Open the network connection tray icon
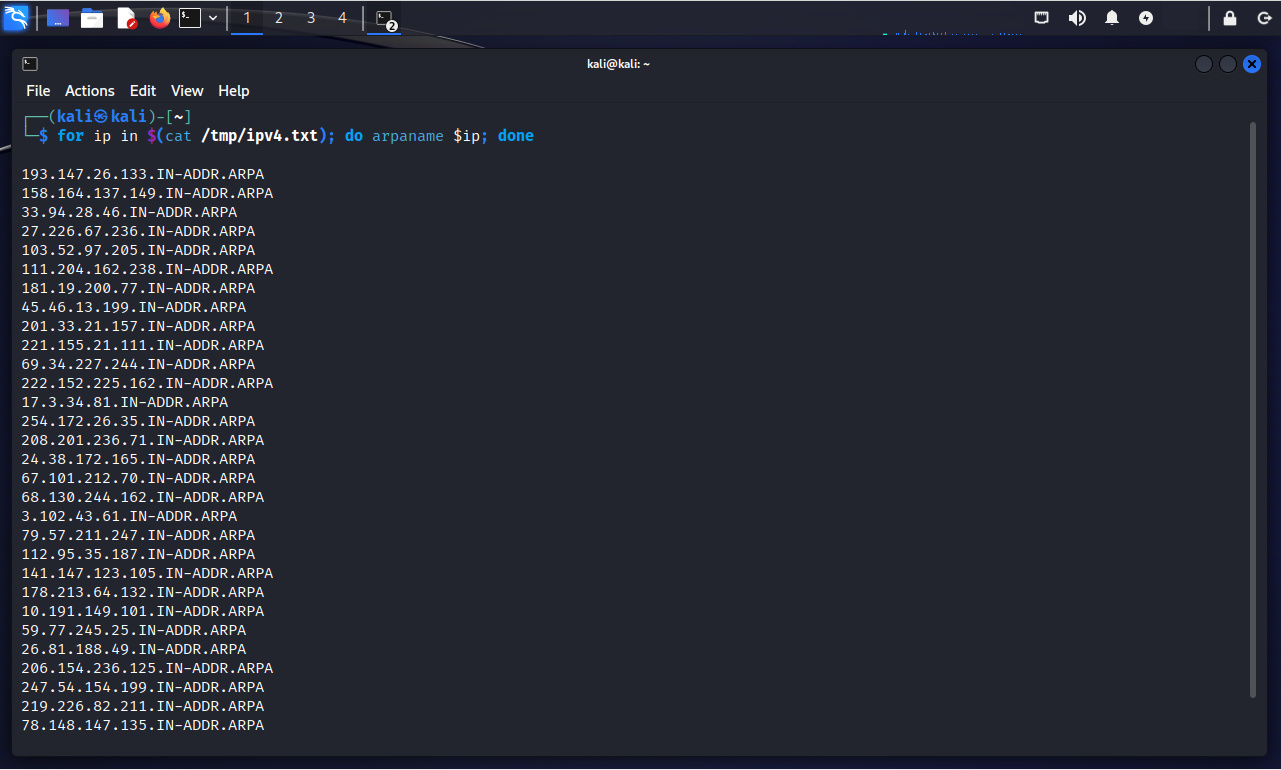This screenshot has width=1281, height=770. point(1041,18)
